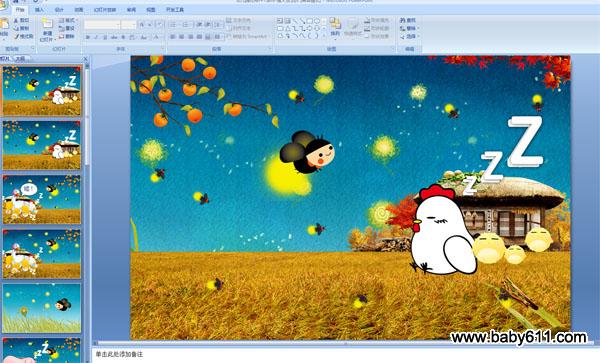600x363 pixels.
Task: Switch to the Animations (动画) ribbon tab
Action: click(78, 10)
